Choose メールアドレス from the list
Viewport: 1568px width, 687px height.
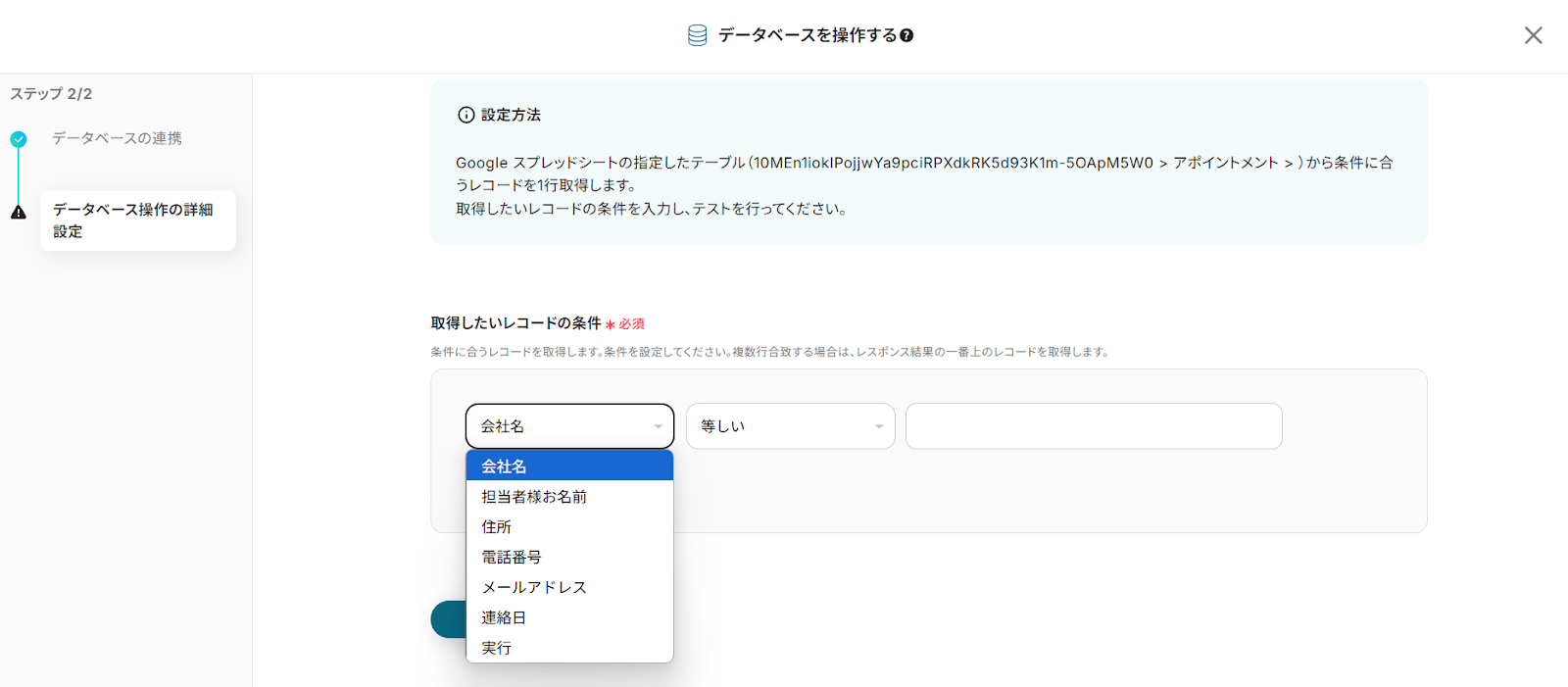(568, 587)
